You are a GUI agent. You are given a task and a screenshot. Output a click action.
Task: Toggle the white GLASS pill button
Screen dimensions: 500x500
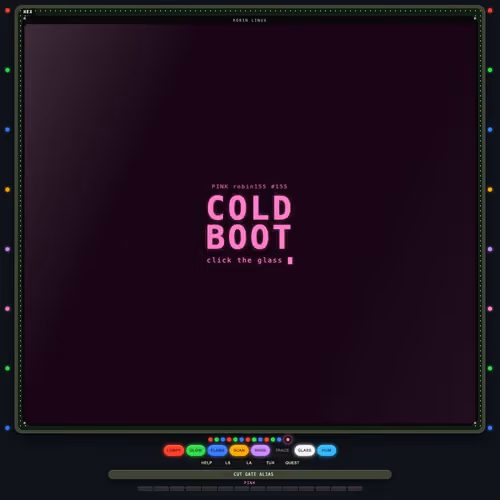304,450
